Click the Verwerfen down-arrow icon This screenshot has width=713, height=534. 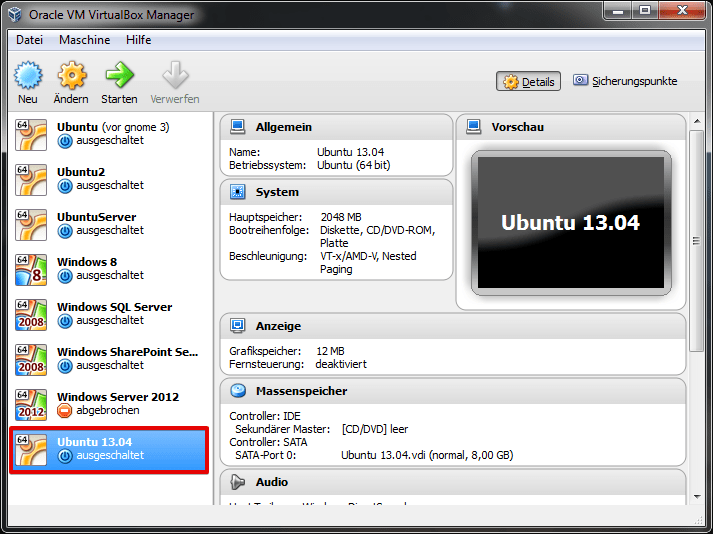tap(175, 76)
